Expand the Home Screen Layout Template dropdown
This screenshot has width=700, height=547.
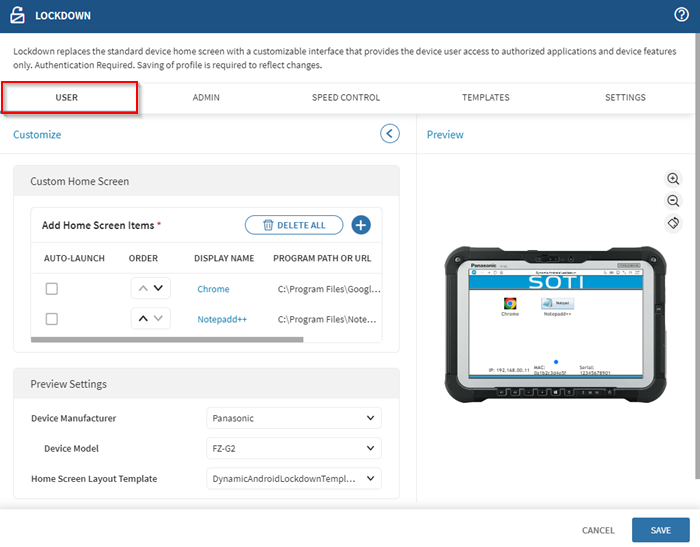[294, 479]
